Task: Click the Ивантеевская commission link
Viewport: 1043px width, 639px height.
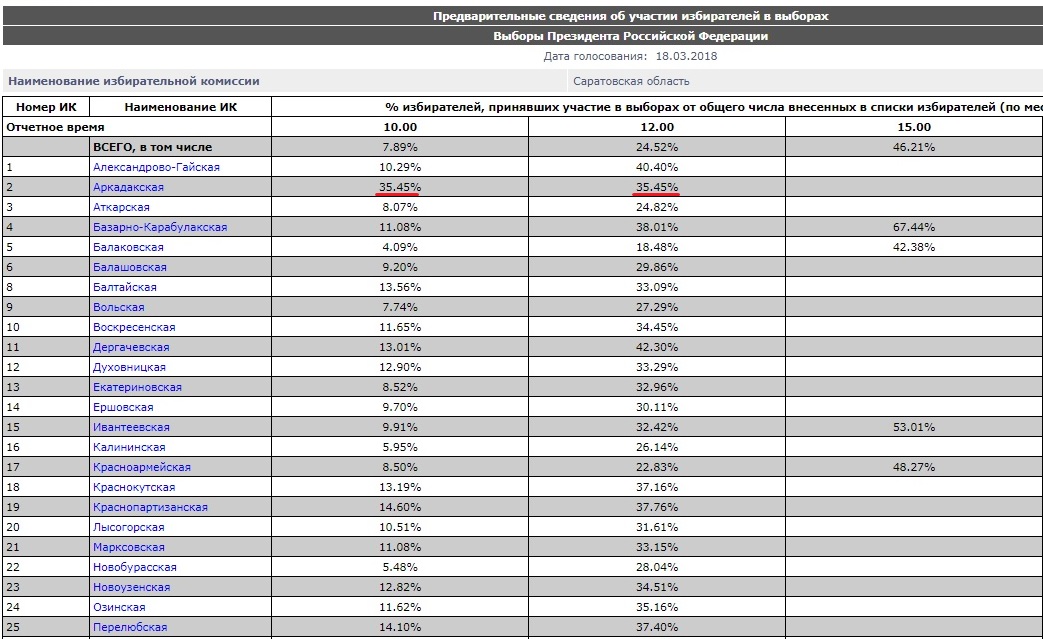Action: pyautogui.click(x=131, y=426)
